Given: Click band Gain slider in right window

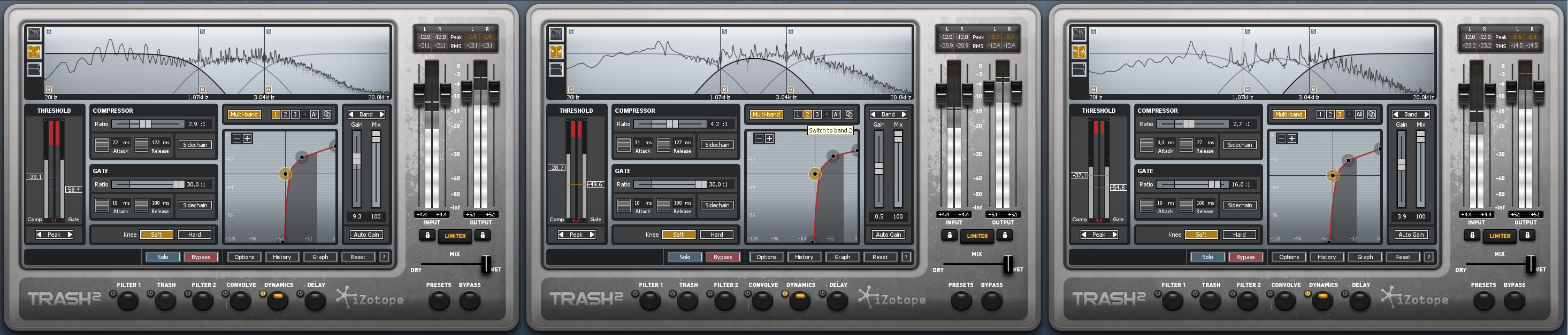Looking at the screenshot, I should [x=1401, y=169].
